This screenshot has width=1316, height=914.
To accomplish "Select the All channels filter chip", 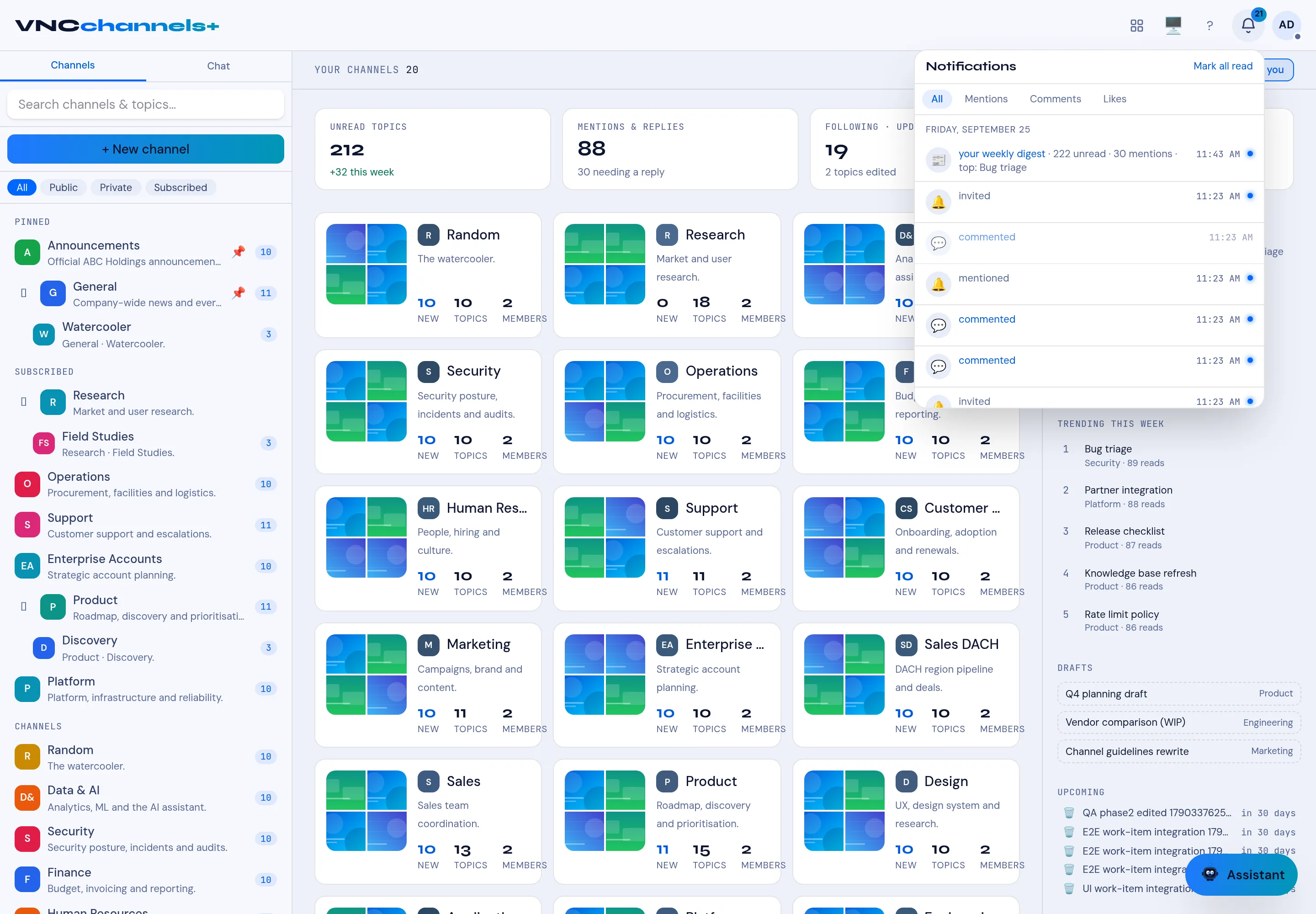I will (x=22, y=187).
